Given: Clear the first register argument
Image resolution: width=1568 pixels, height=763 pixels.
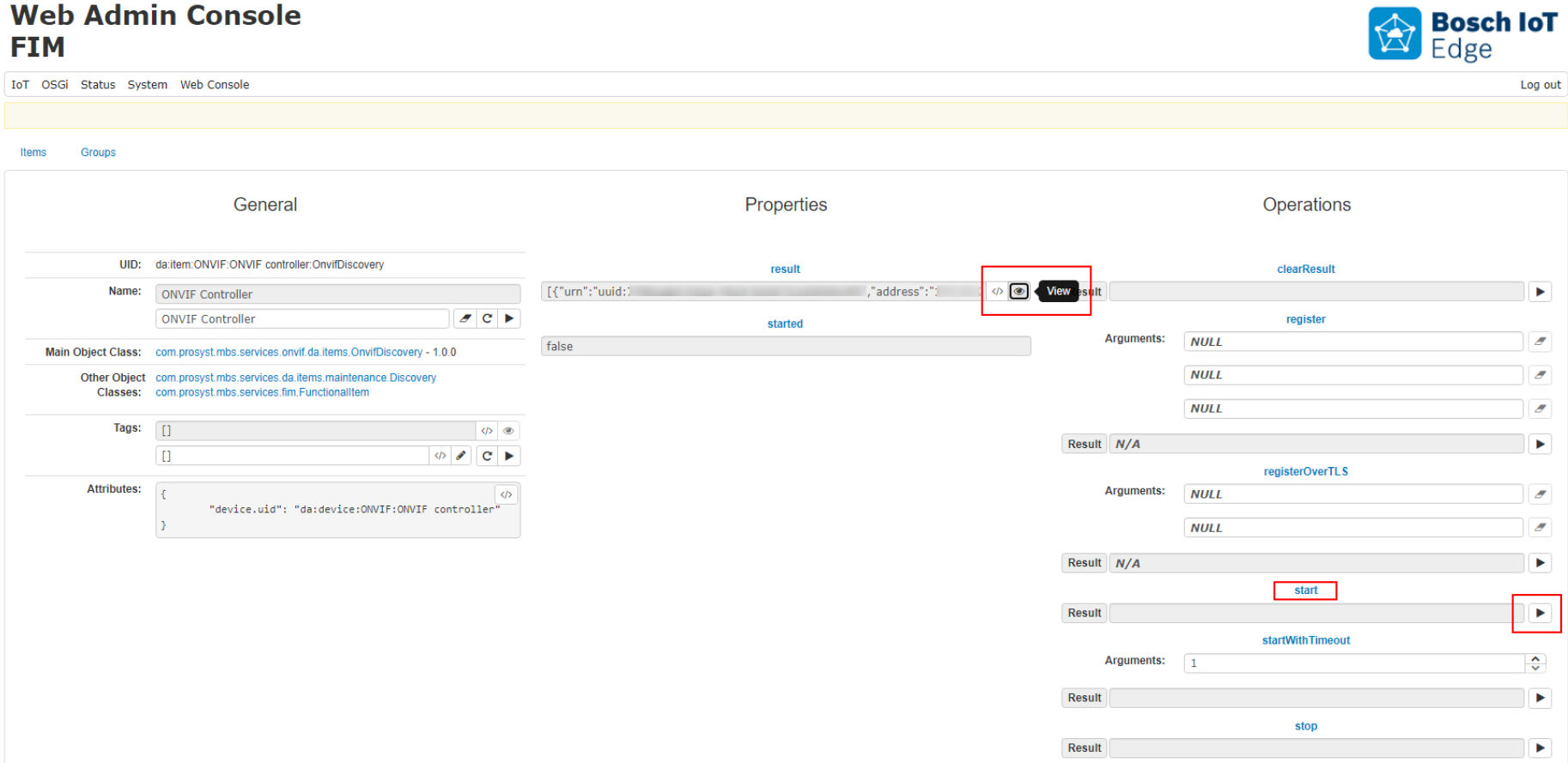Looking at the screenshot, I should coord(1541,342).
